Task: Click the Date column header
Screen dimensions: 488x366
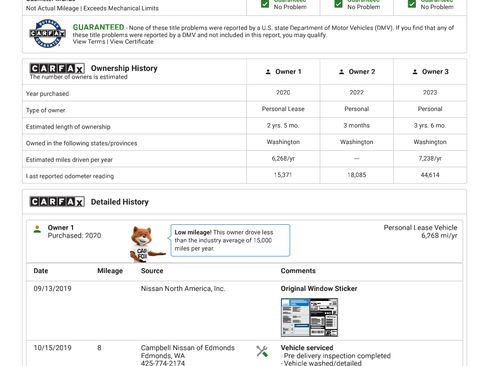Action: pos(41,271)
